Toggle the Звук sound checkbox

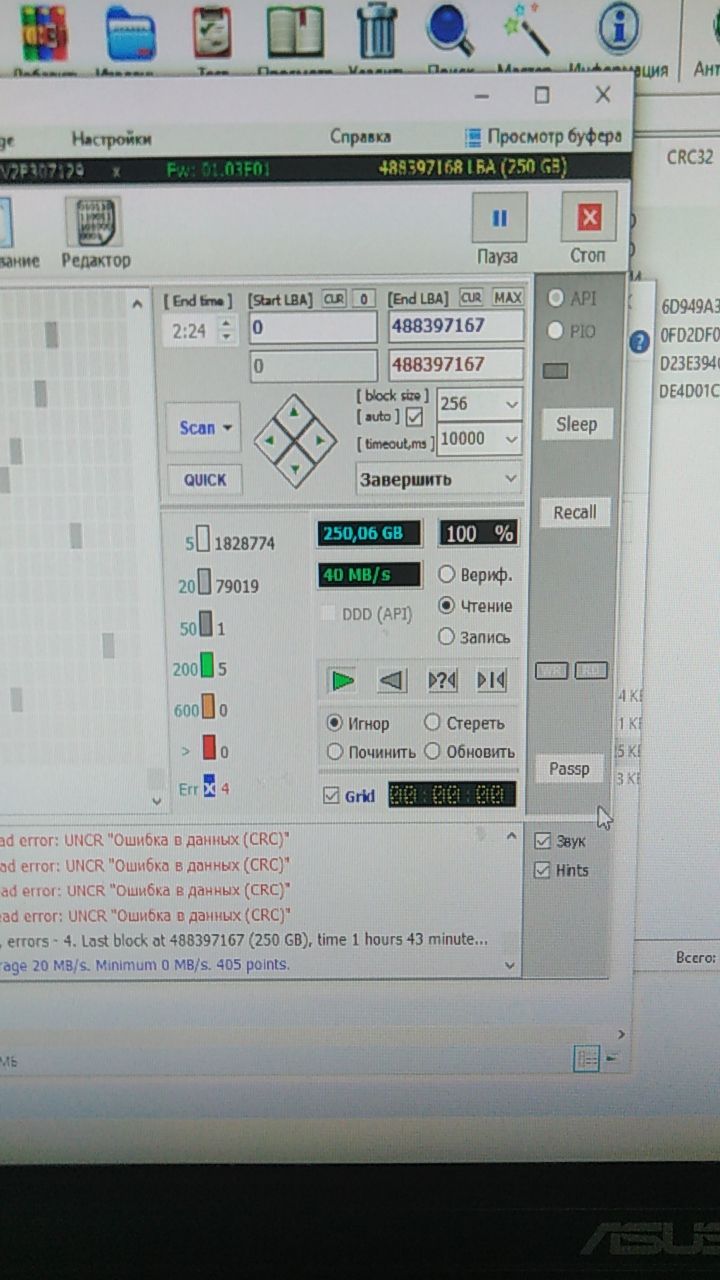point(543,841)
